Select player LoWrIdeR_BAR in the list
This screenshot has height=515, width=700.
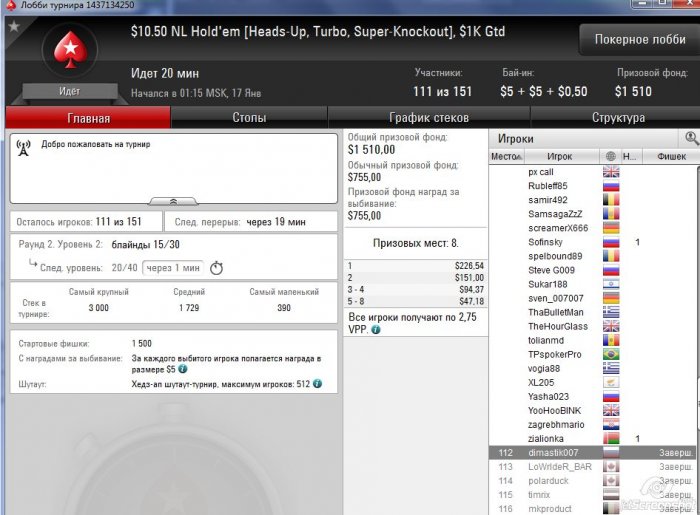pos(592,467)
